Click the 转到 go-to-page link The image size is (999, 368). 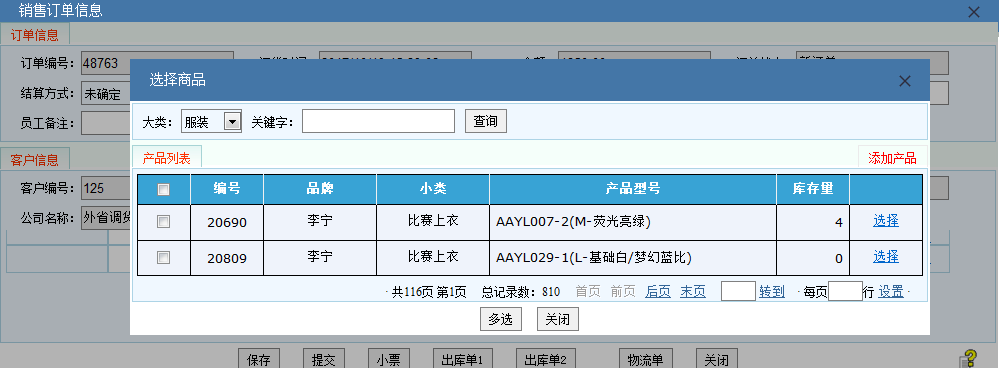[x=772, y=292]
